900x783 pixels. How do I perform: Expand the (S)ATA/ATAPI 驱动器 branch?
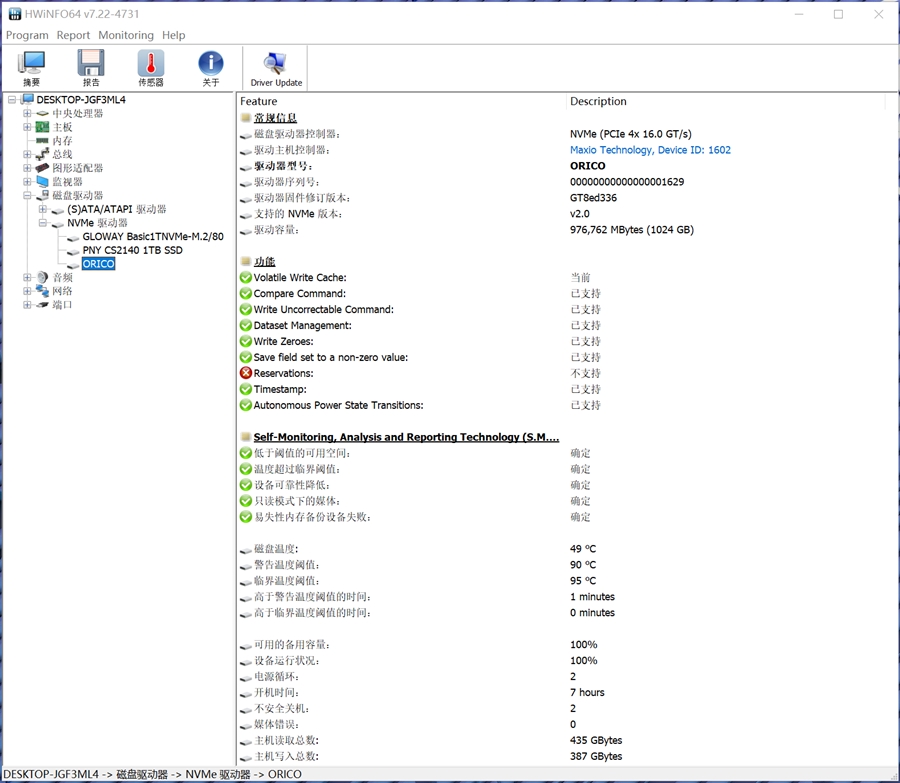(x=42, y=209)
